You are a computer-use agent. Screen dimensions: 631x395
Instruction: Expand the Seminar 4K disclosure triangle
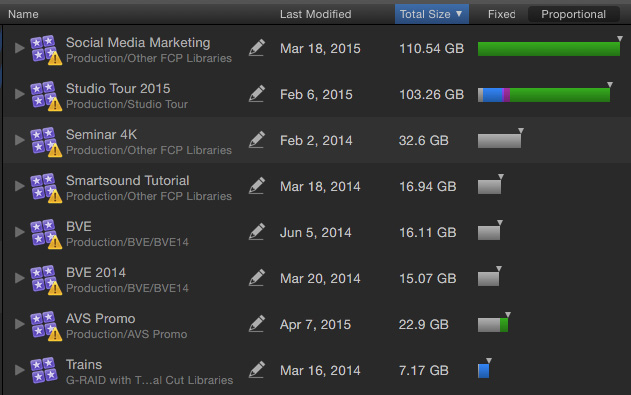(x=19, y=140)
